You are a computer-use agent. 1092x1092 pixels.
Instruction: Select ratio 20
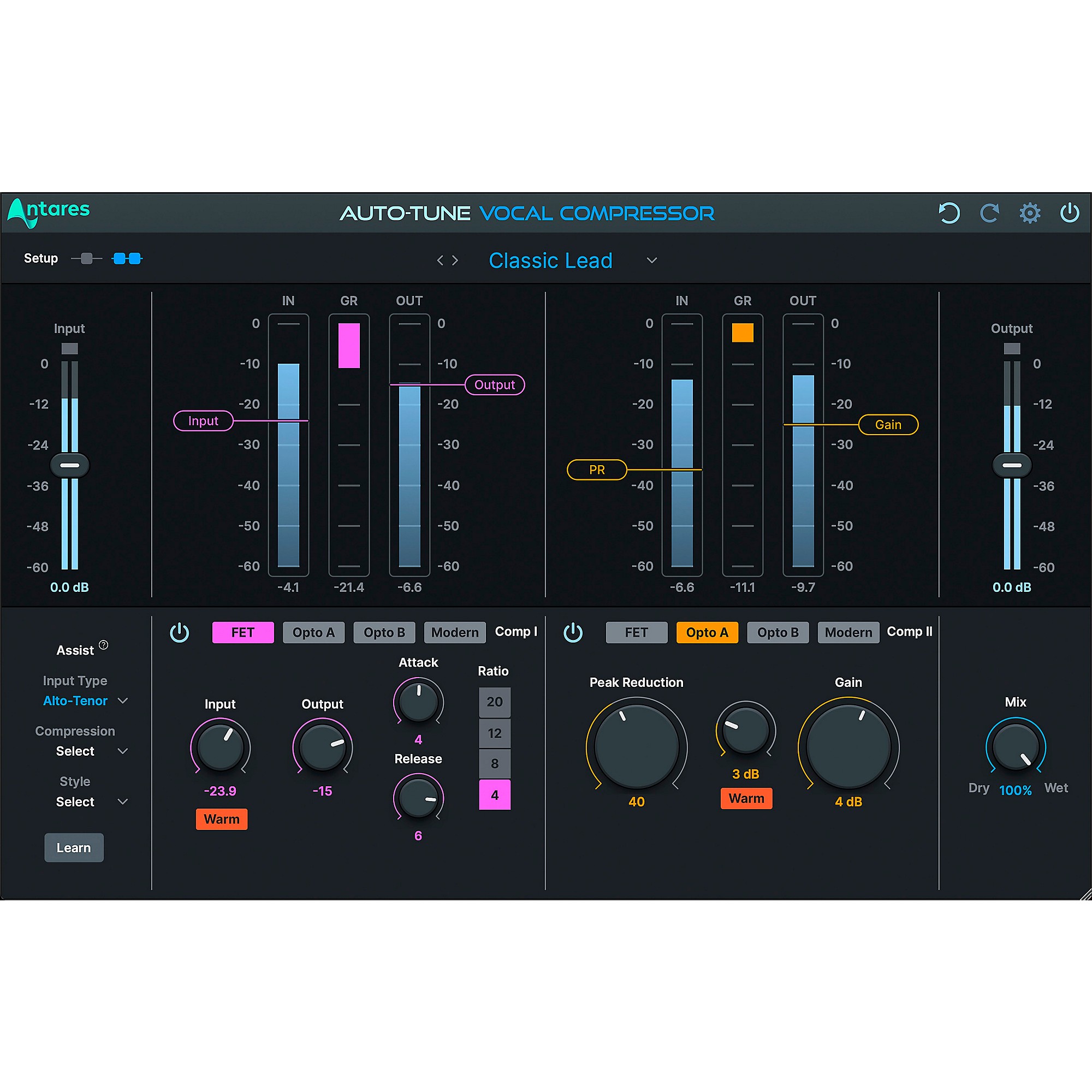click(495, 702)
